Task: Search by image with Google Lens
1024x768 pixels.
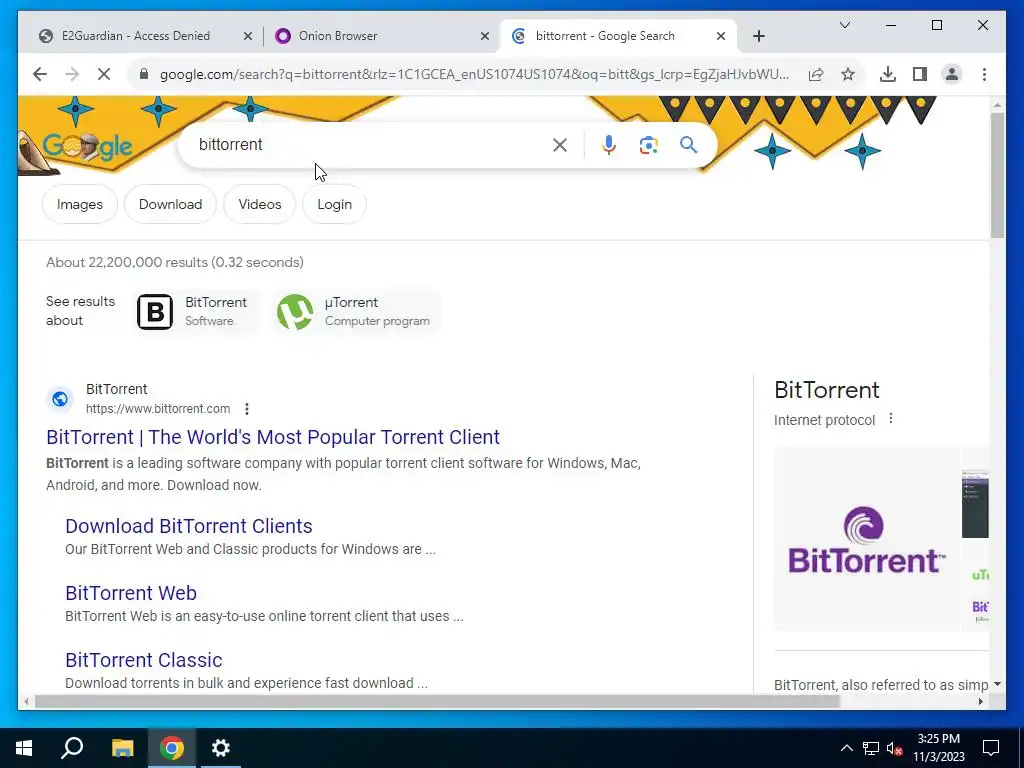Action: (x=648, y=145)
